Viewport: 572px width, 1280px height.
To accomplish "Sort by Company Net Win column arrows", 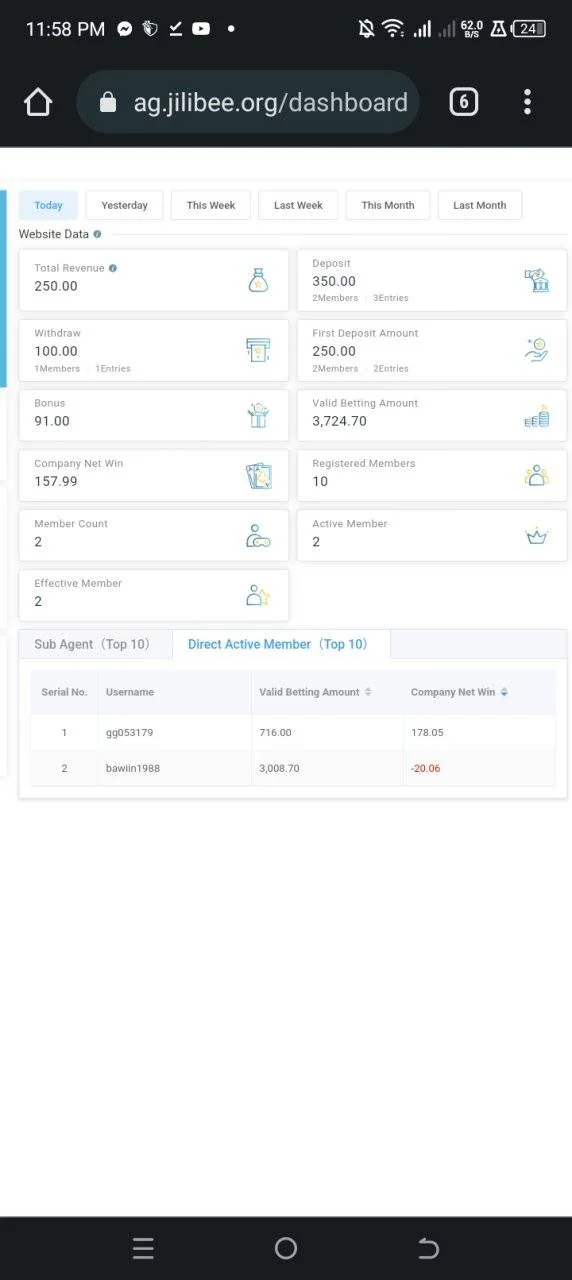I will point(504,692).
